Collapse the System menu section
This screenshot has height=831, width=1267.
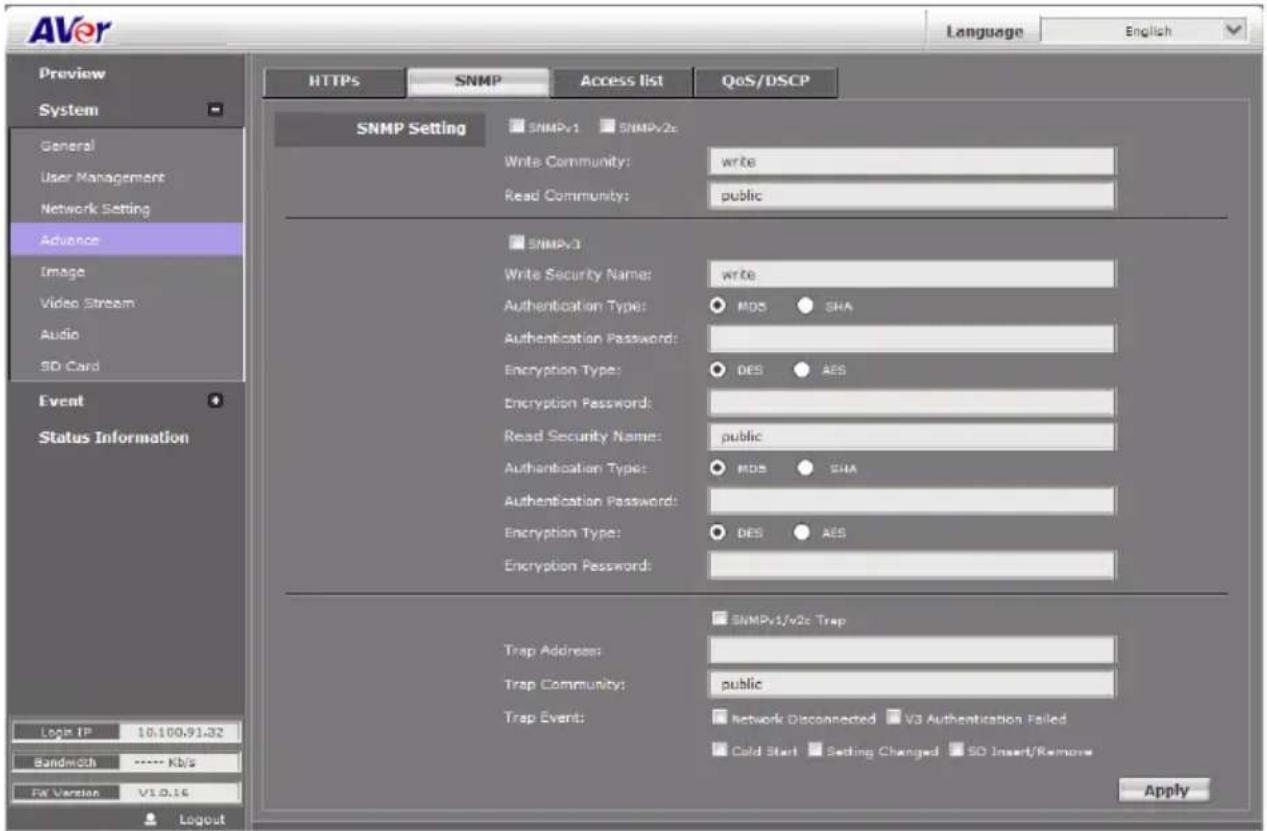[214, 111]
